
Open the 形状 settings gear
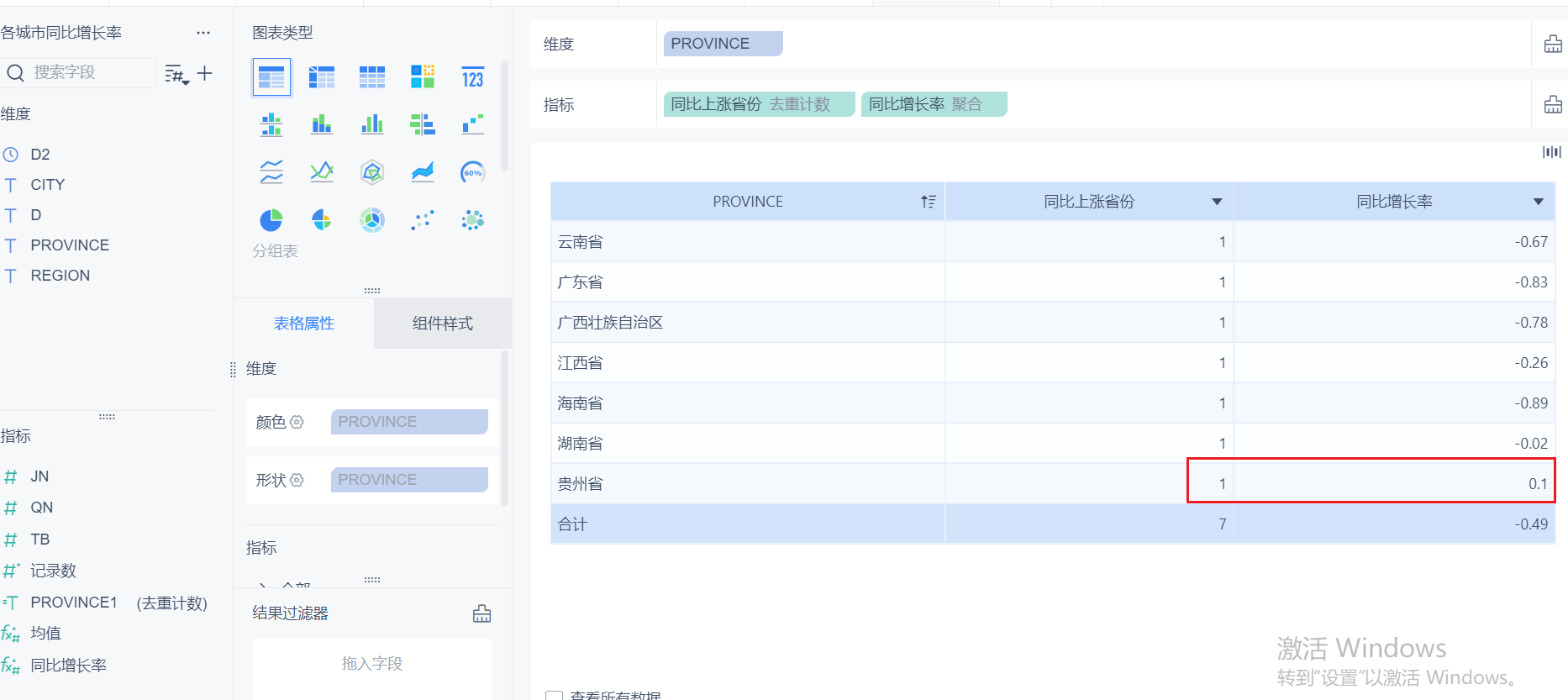[297, 480]
